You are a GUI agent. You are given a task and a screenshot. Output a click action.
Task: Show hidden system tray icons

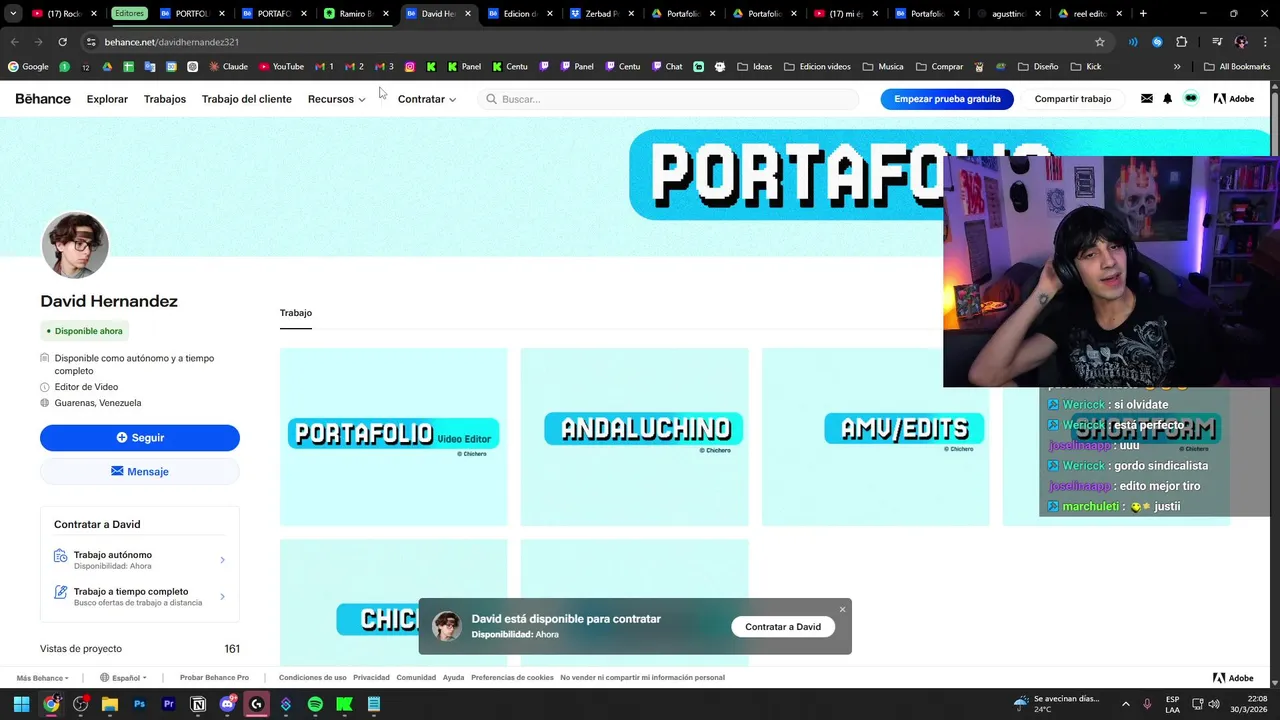(x=1125, y=704)
